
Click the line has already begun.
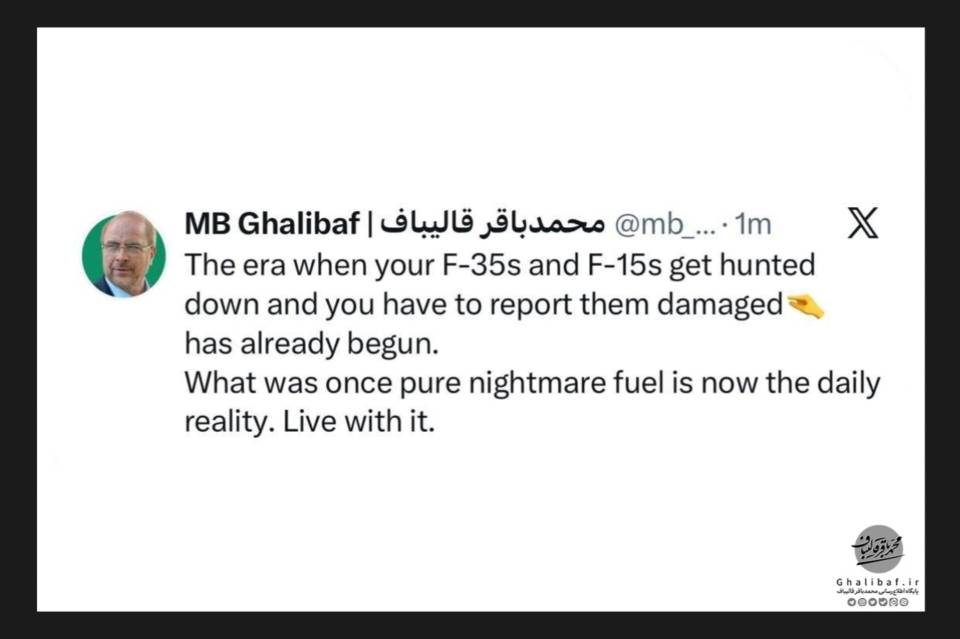pos(312,344)
